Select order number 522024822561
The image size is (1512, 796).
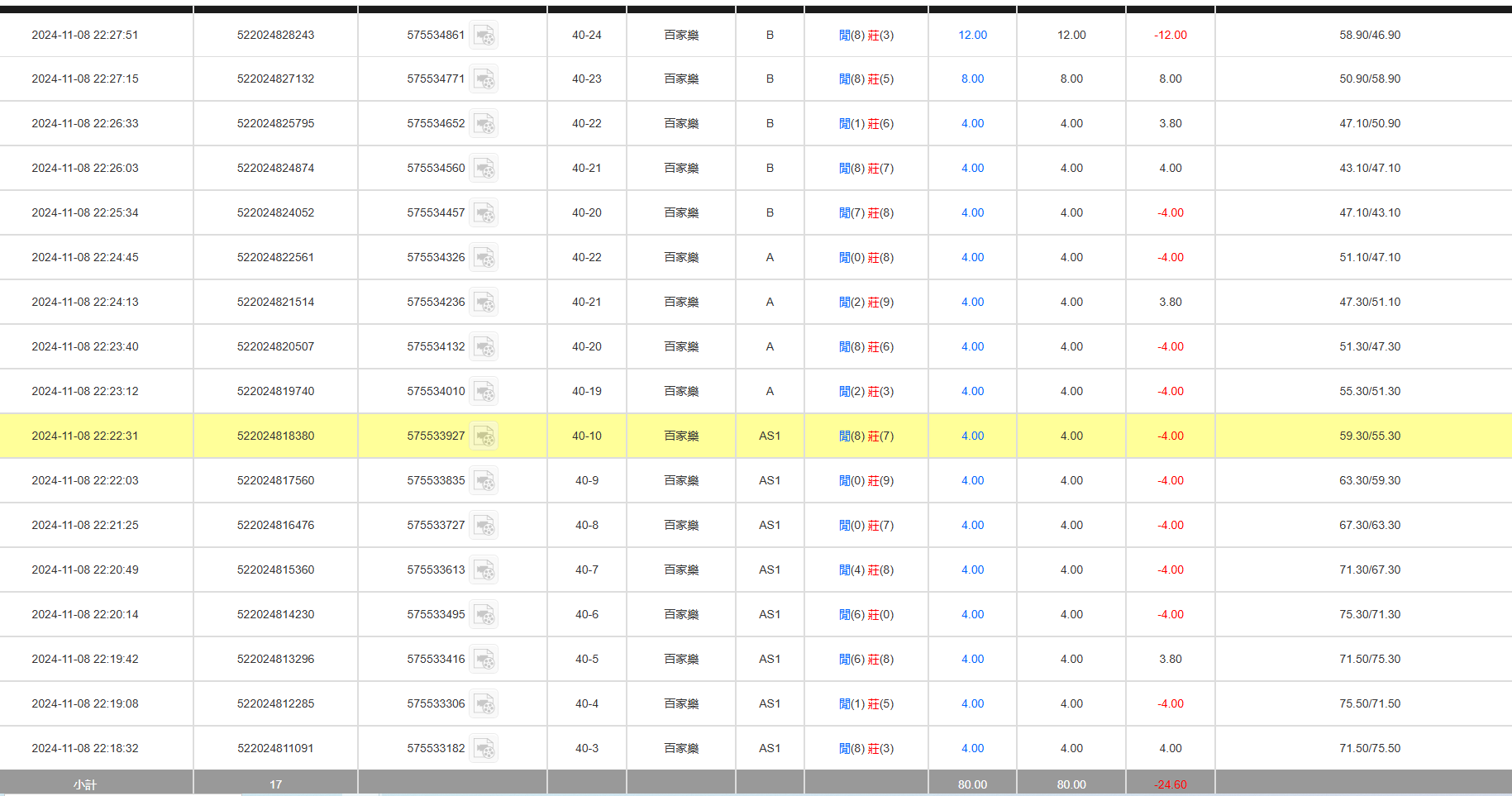tap(275, 258)
